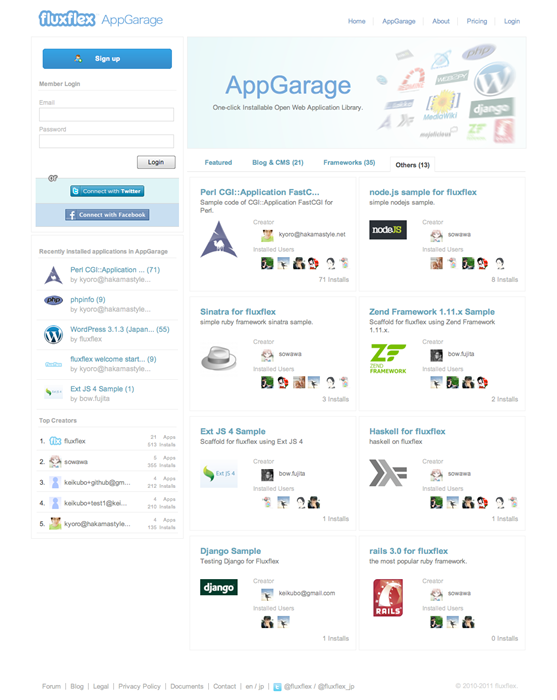
Task: Focus the Password input field
Action: (106, 142)
